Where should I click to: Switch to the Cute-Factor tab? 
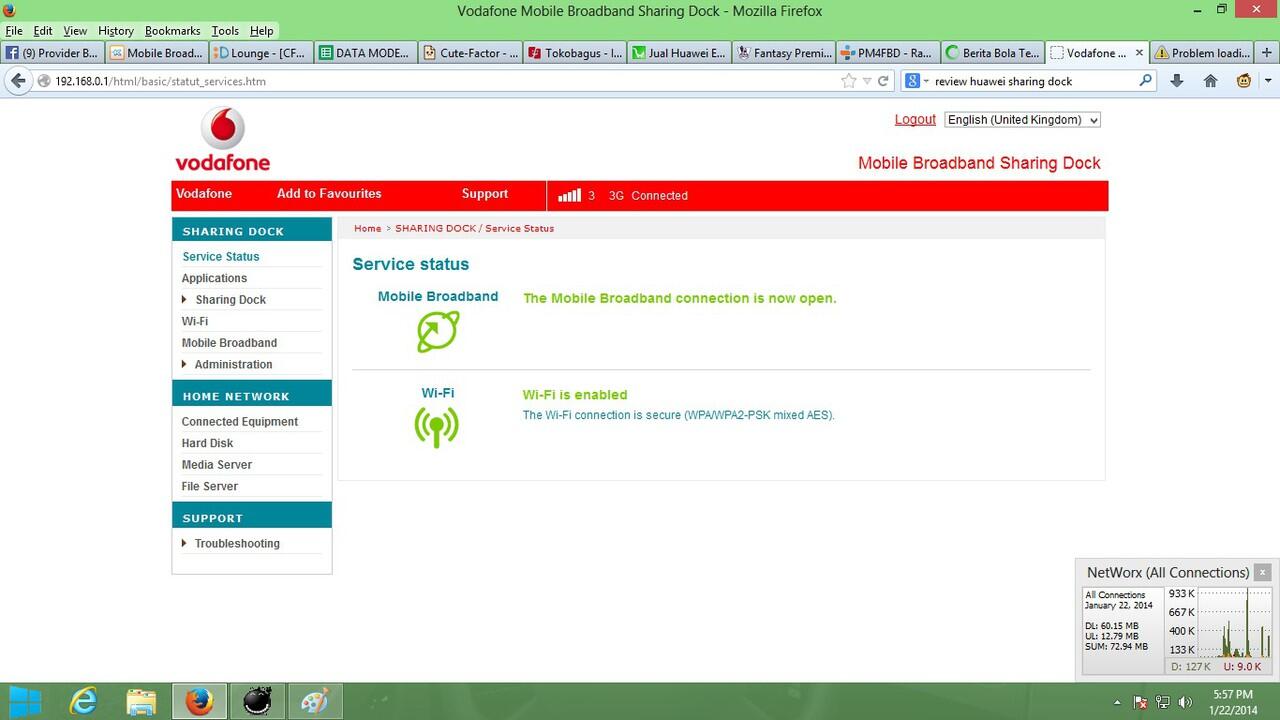coord(469,53)
